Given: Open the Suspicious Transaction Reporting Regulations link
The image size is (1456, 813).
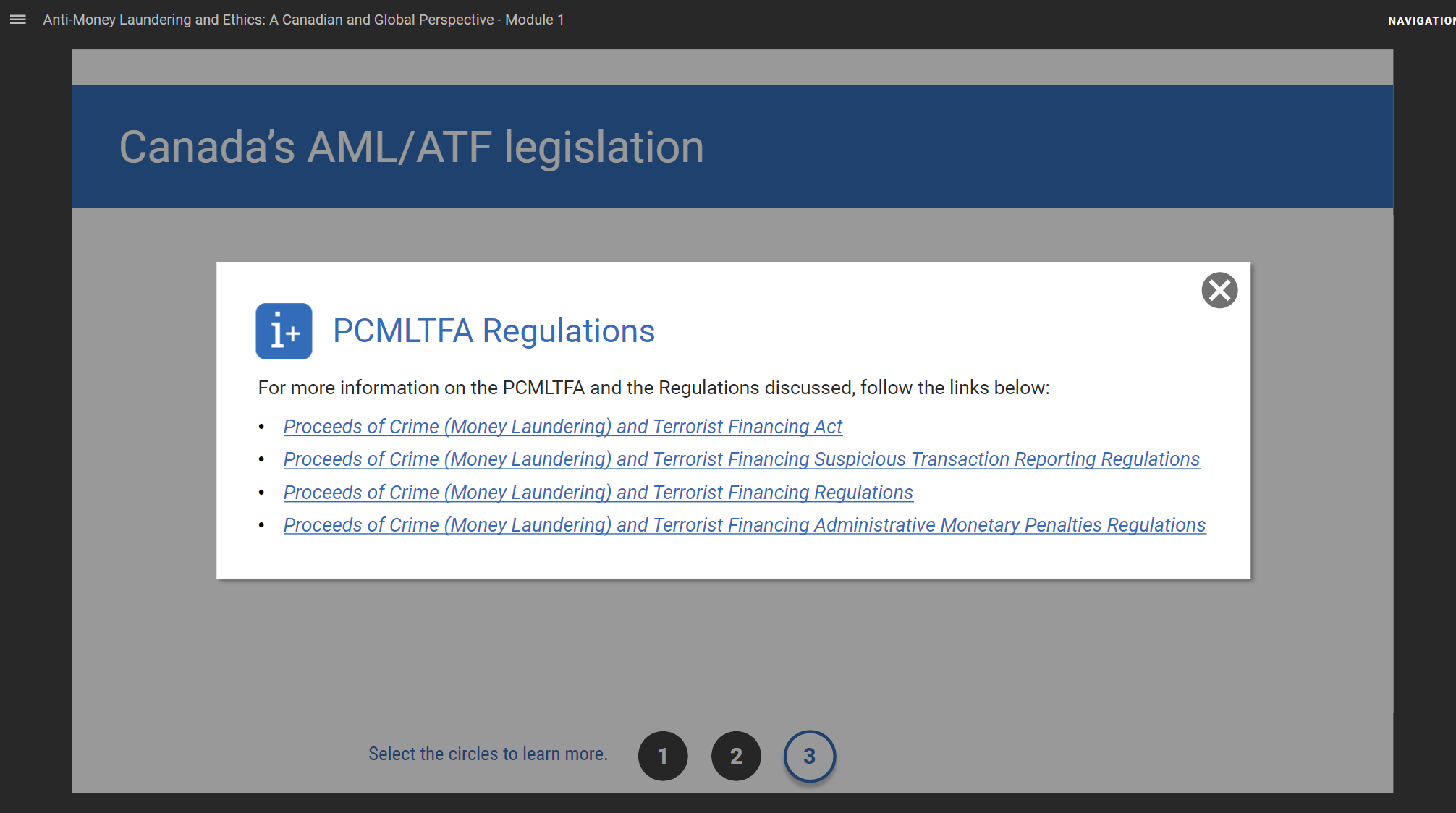Looking at the screenshot, I should (x=741, y=459).
